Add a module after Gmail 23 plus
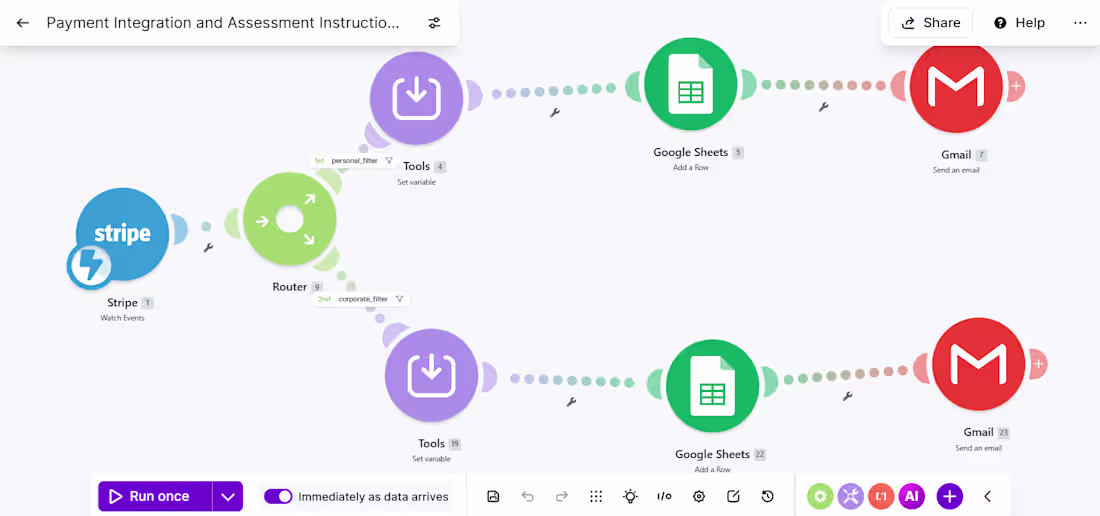 point(1038,365)
